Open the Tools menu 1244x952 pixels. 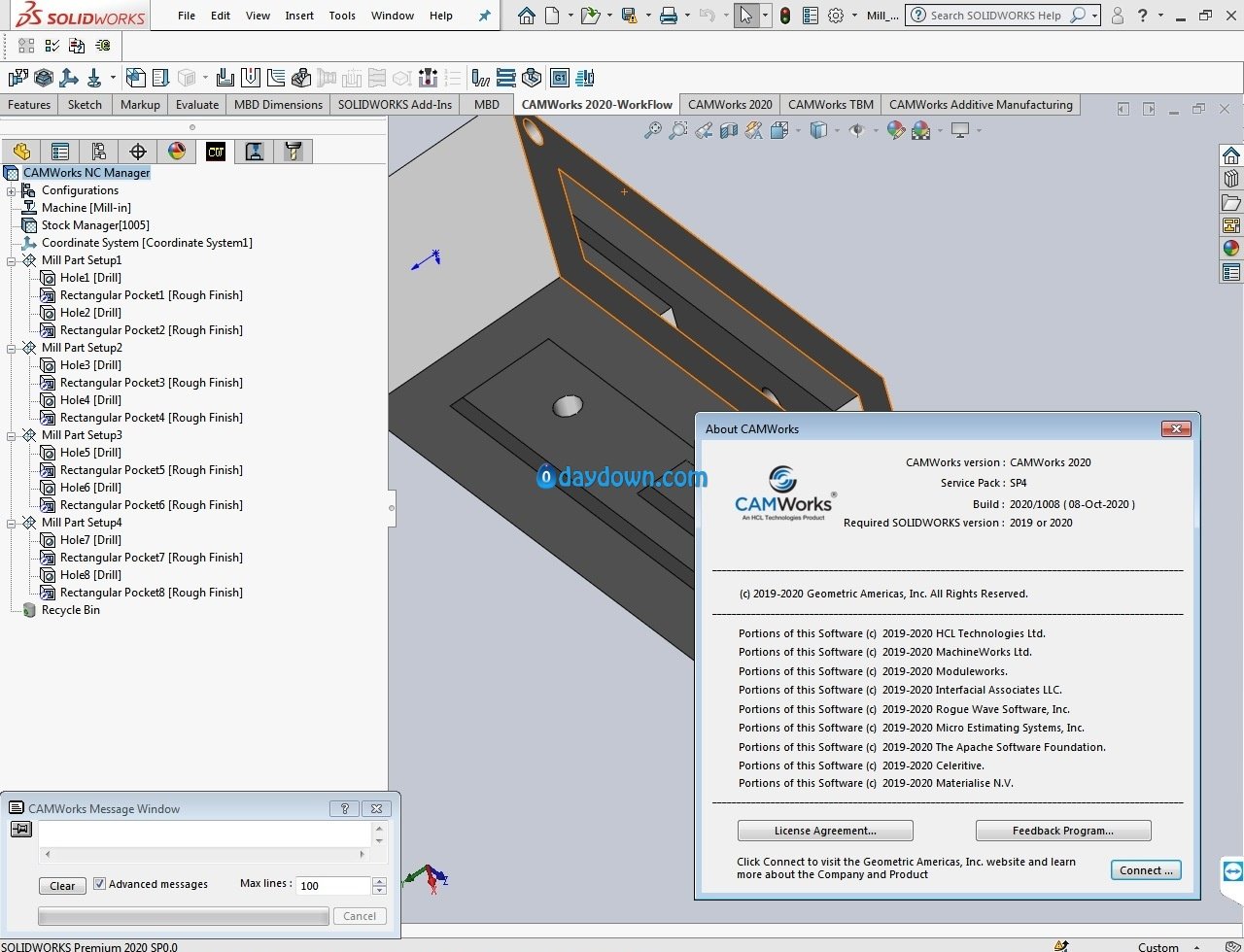click(x=342, y=16)
